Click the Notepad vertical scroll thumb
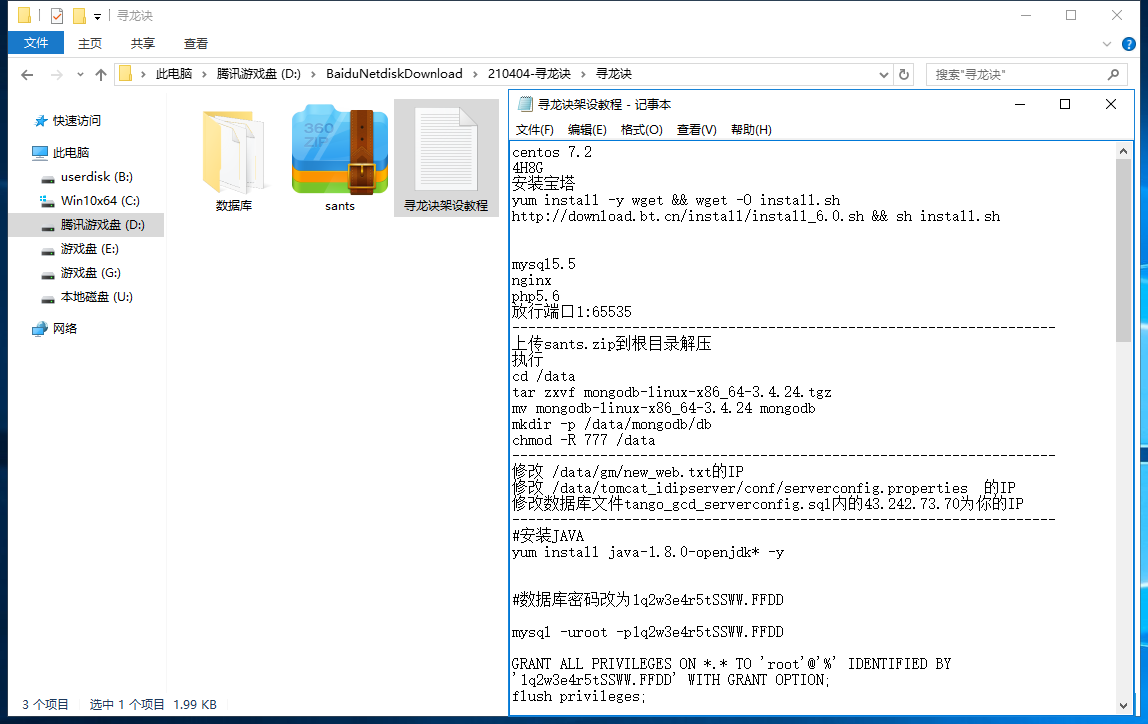Image resolution: width=1148 pixels, height=724 pixels. point(1124,250)
